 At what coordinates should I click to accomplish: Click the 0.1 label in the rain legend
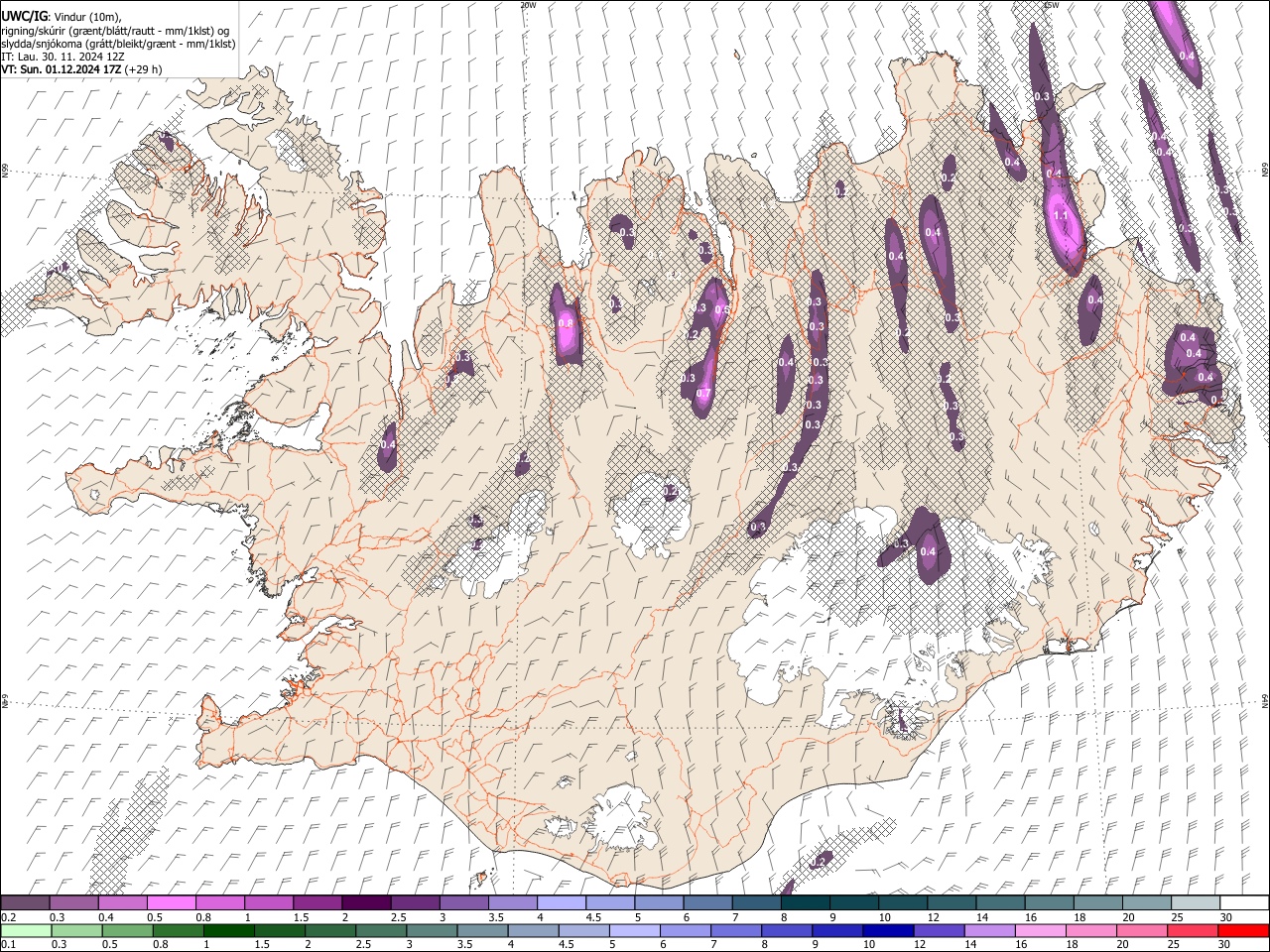[x=7, y=944]
